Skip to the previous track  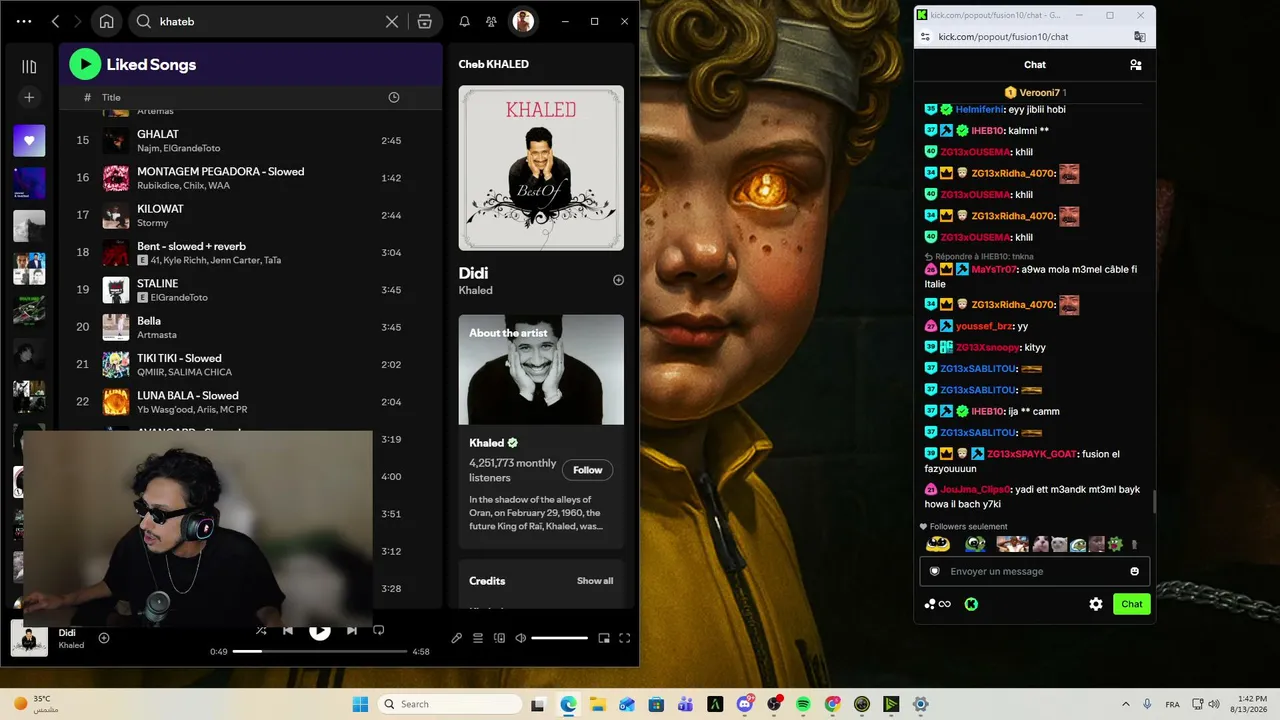(288, 631)
